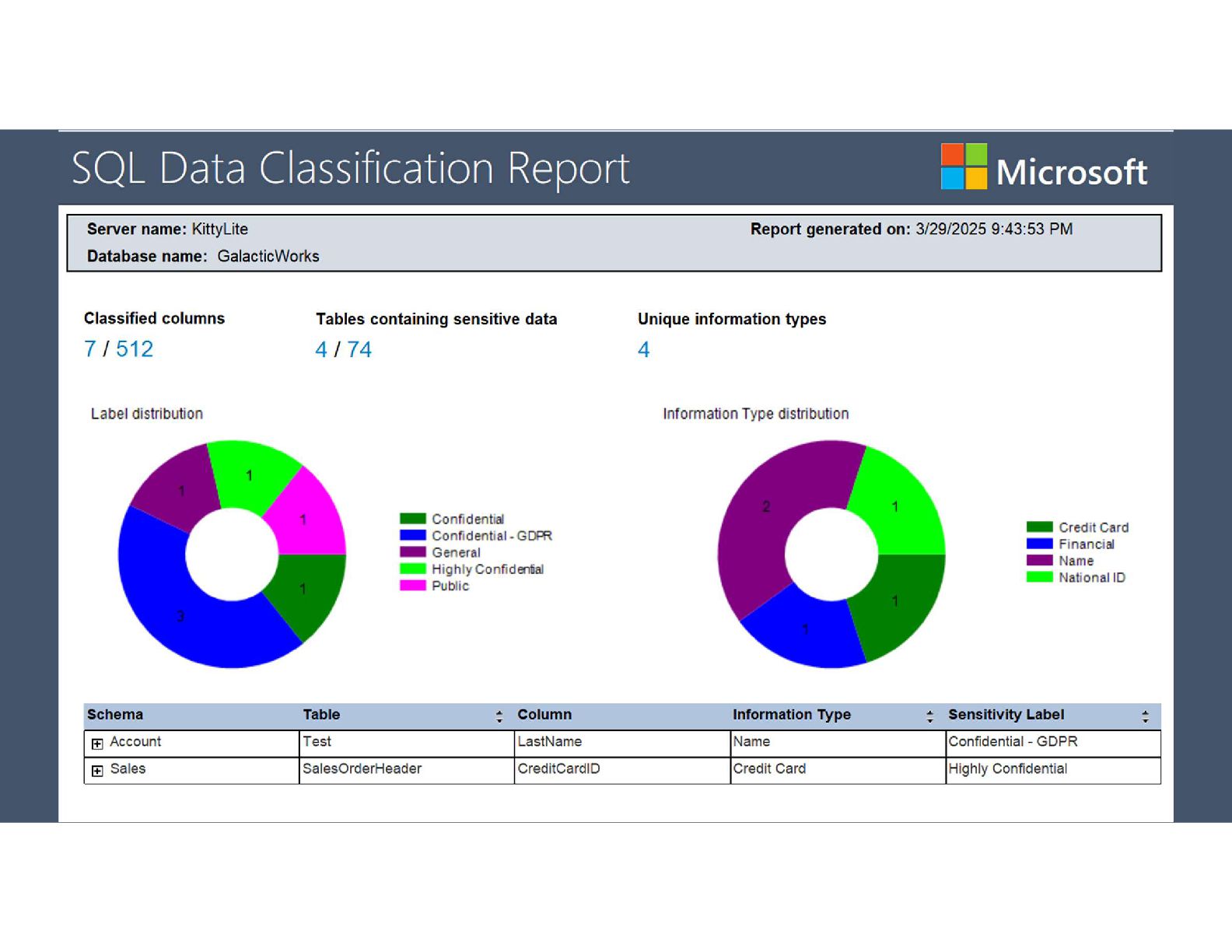The width and height of the screenshot is (1232, 952).
Task: Select the dark green Credit Card chart slice
Action: click(x=896, y=601)
